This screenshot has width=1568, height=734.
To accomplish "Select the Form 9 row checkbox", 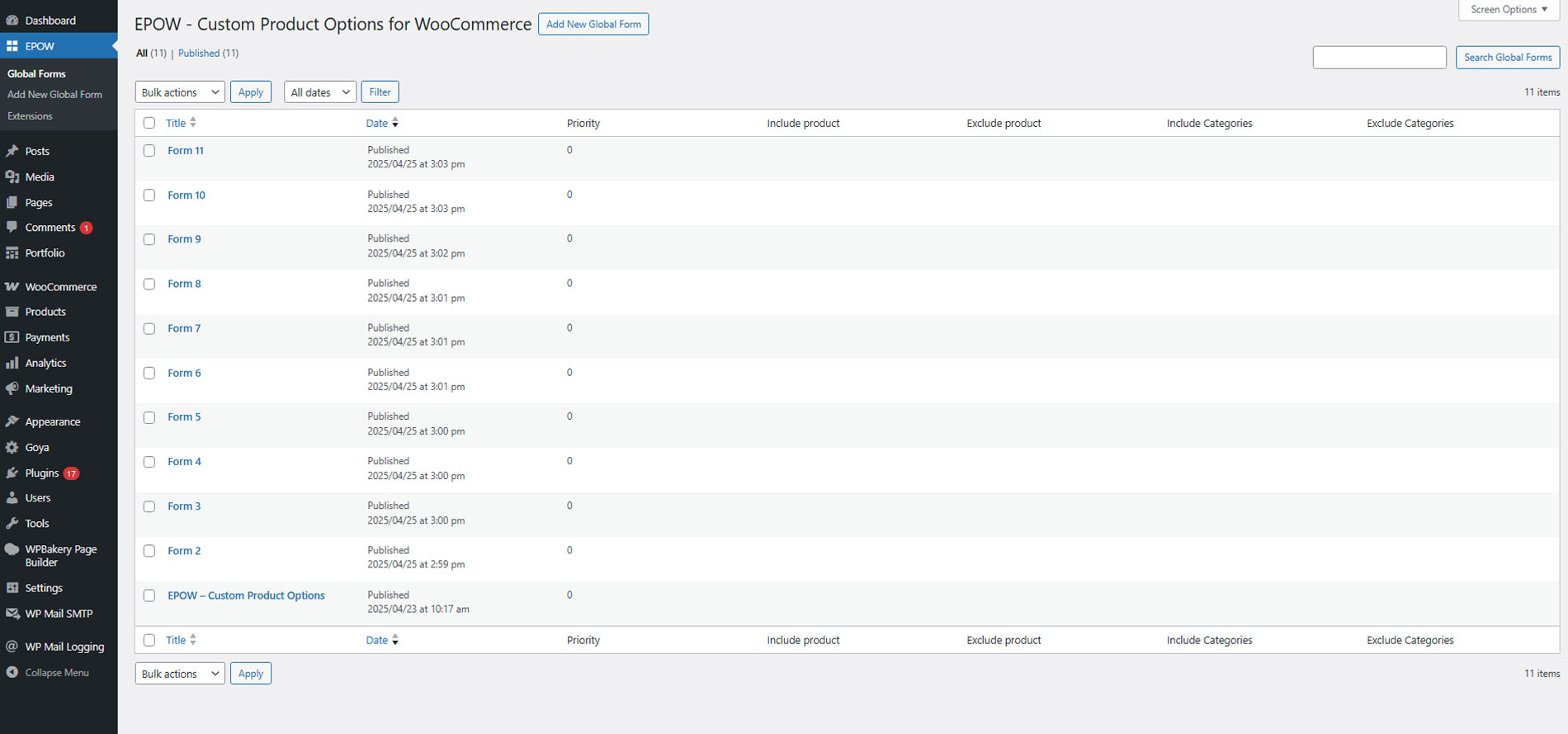I will 149,239.
